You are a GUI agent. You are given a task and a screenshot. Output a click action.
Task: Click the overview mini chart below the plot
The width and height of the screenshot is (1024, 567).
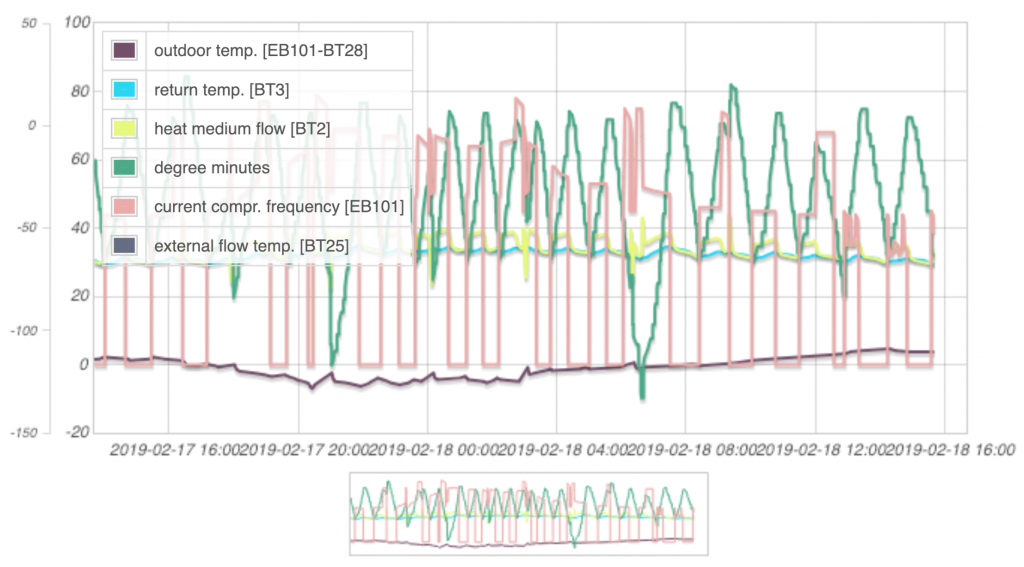[528, 513]
